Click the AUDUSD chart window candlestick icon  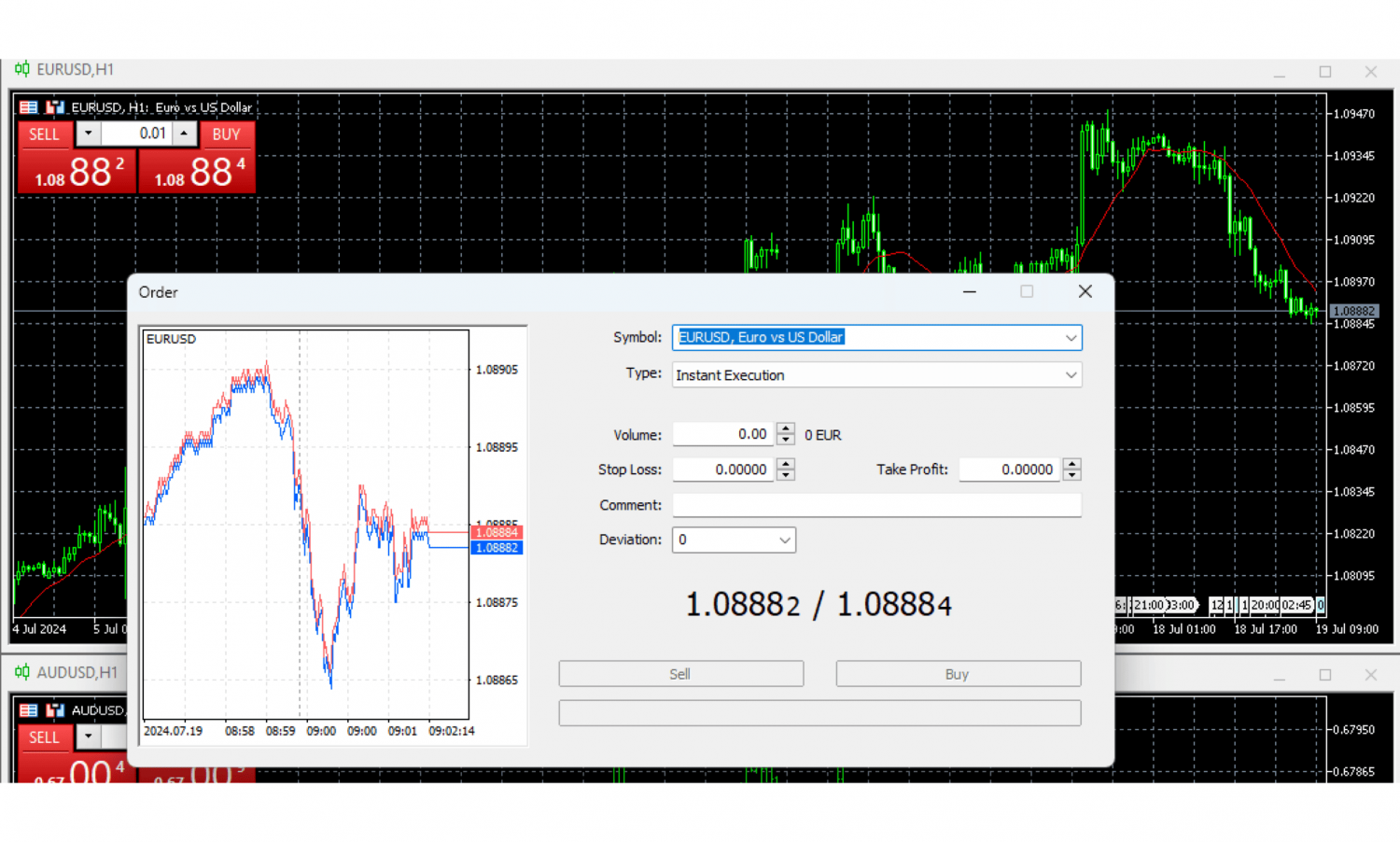click(x=21, y=672)
